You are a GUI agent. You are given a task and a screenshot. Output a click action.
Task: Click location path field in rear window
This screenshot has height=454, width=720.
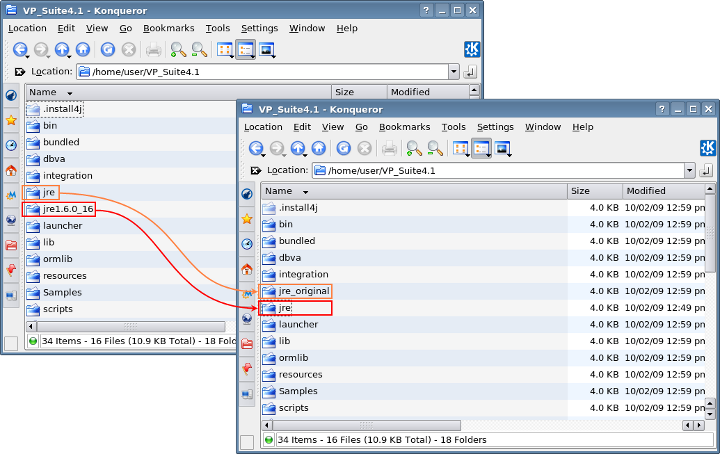pyautogui.click(x=263, y=72)
